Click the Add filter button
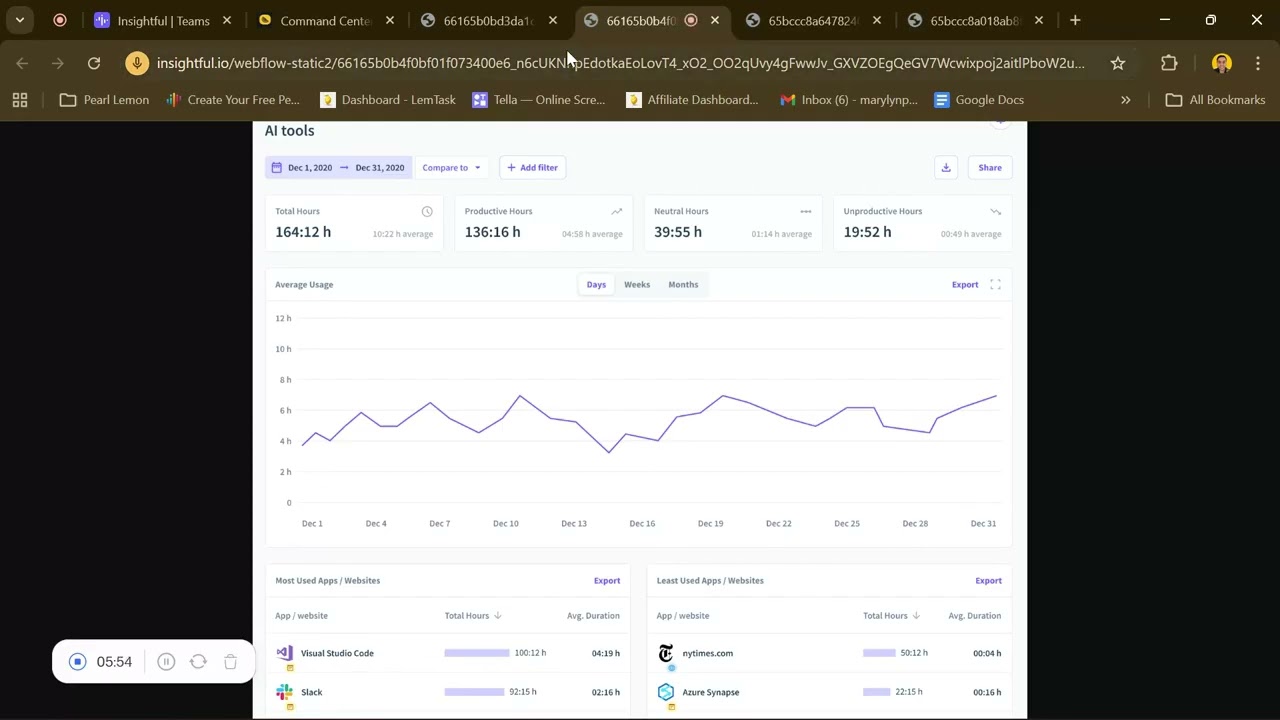1280x720 pixels. pos(532,167)
